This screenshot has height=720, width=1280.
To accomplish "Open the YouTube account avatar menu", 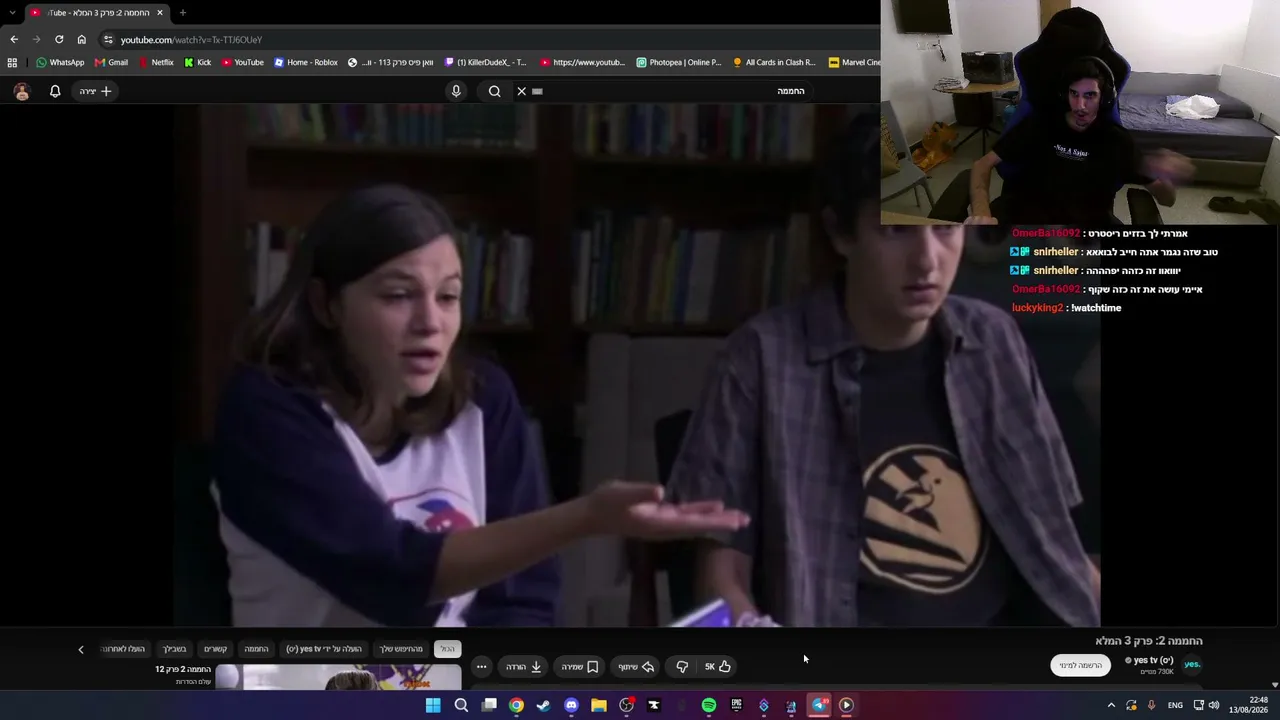I will pyautogui.click(x=22, y=91).
